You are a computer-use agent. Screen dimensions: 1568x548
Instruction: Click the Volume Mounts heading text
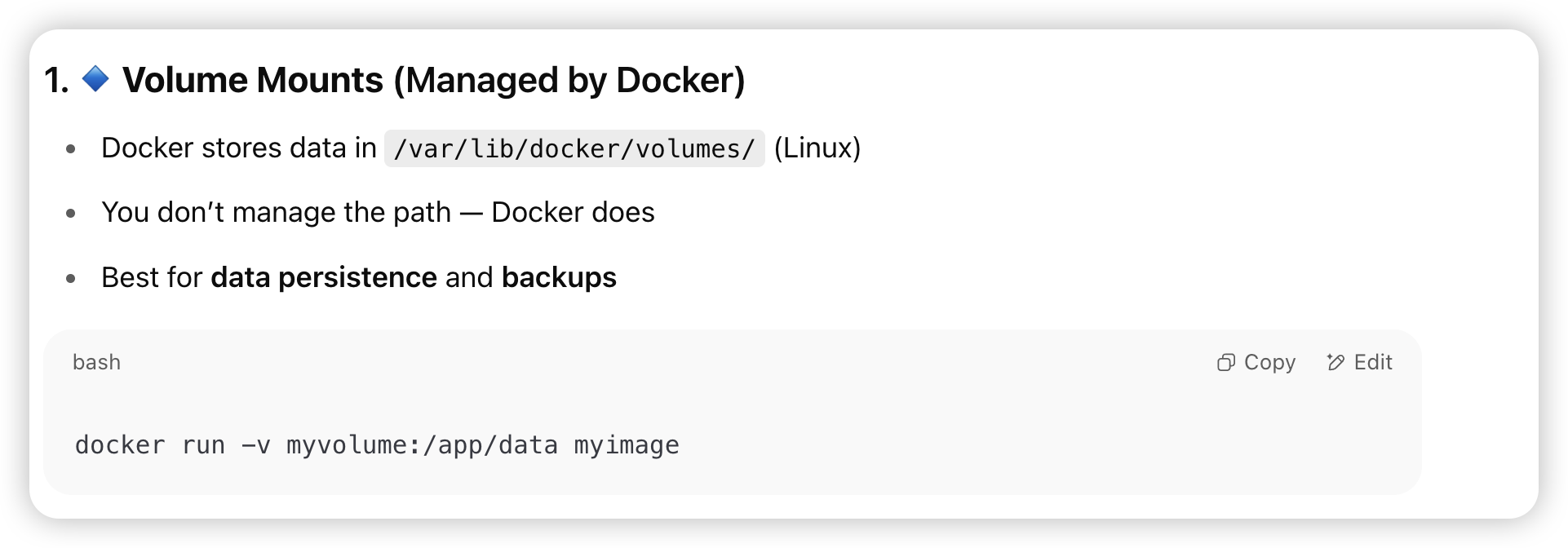[253, 80]
